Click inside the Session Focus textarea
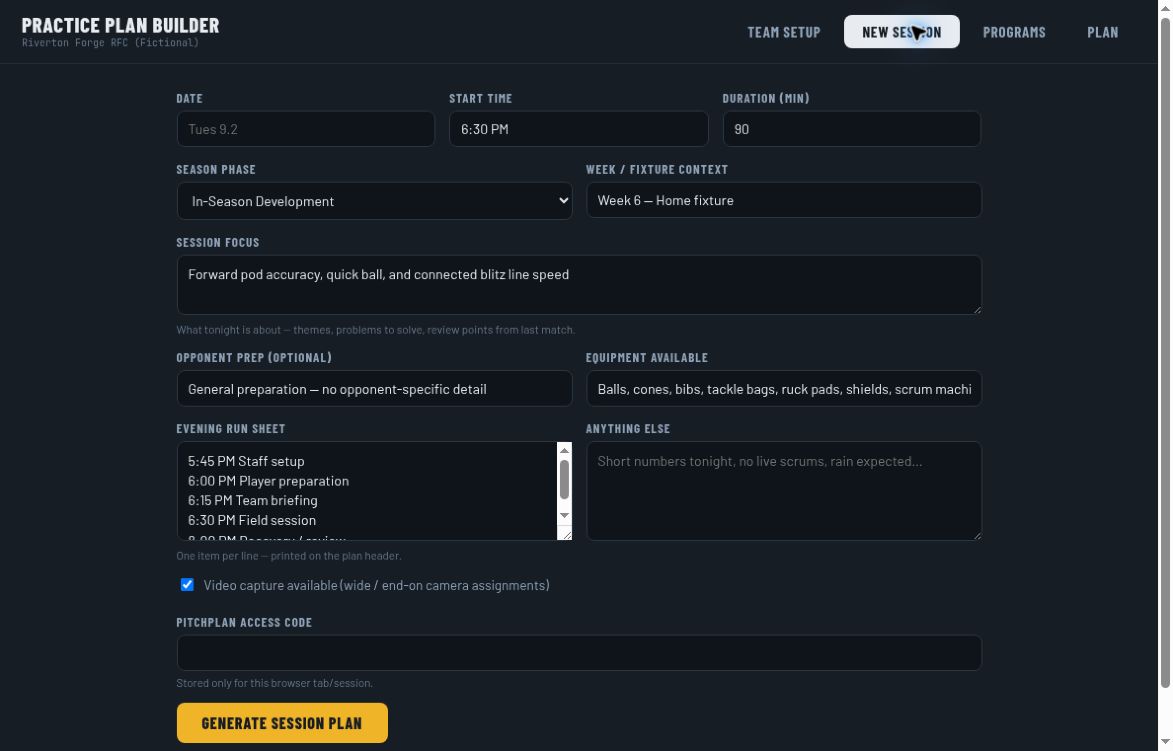This screenshot has height=751, width=1173. click(x=578, y=285)
